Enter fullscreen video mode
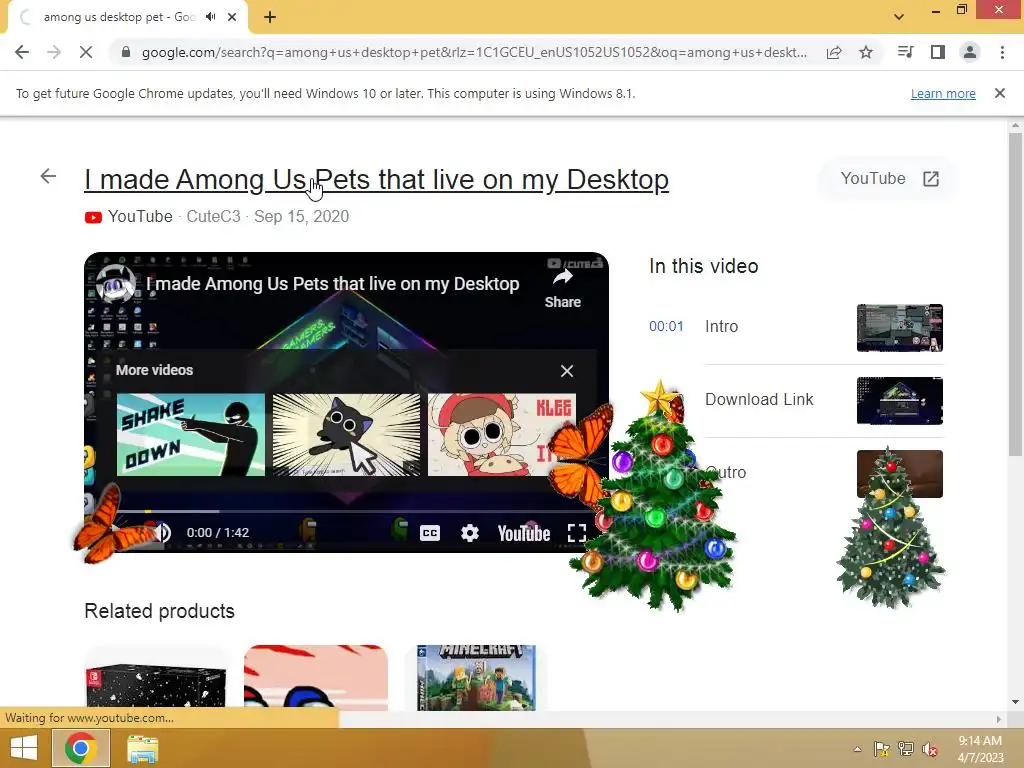 pyautogui.click(x=577, y=534)
